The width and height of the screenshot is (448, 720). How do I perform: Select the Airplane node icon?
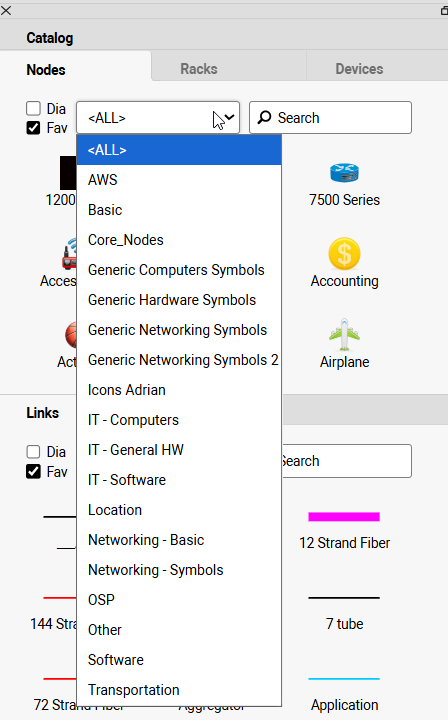(344, 335)
